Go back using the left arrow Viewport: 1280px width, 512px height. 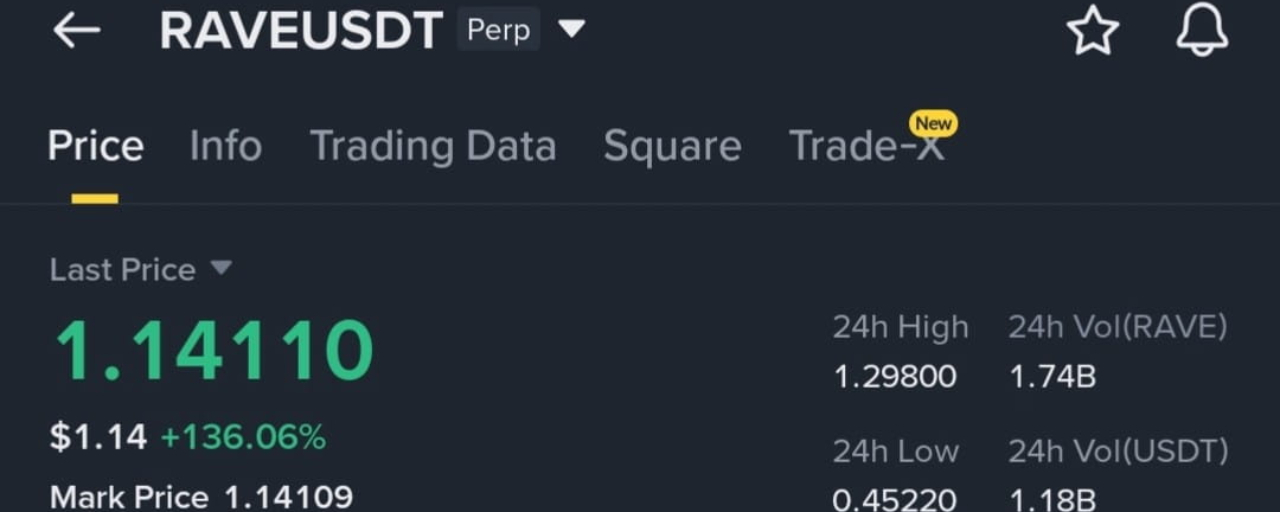(x=76, y=31)
